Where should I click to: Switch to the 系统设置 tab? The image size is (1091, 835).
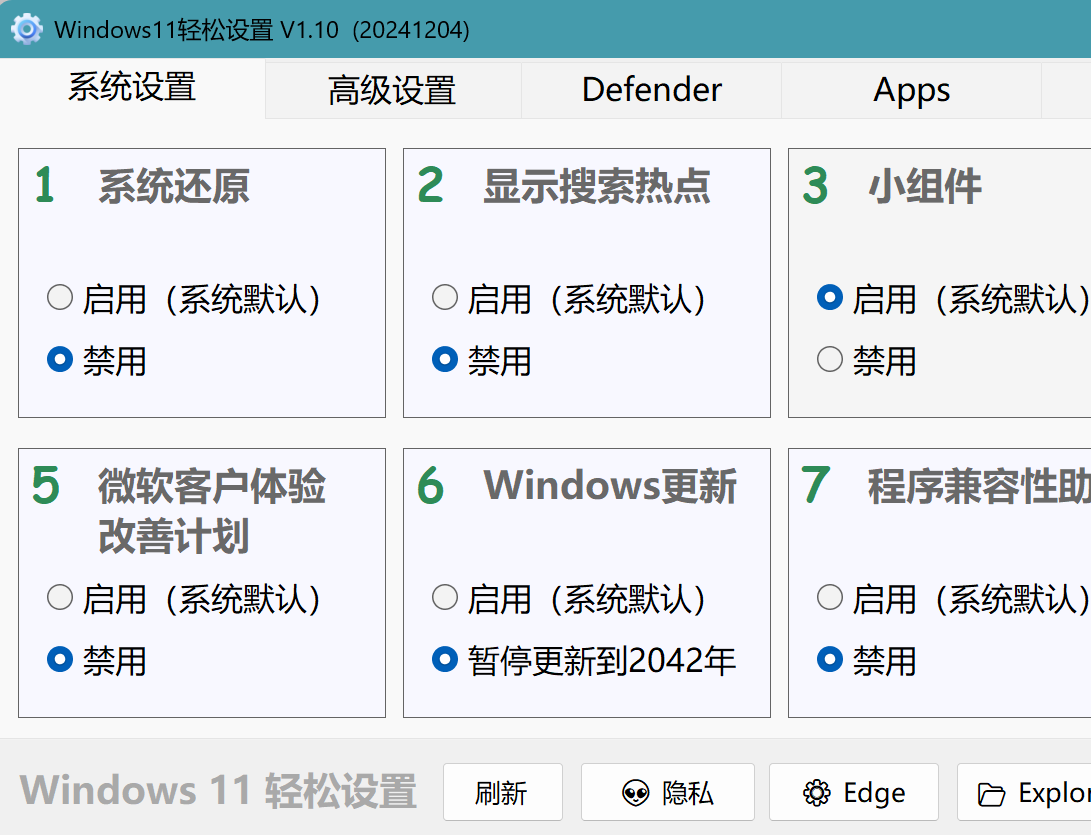pos(132,88)
